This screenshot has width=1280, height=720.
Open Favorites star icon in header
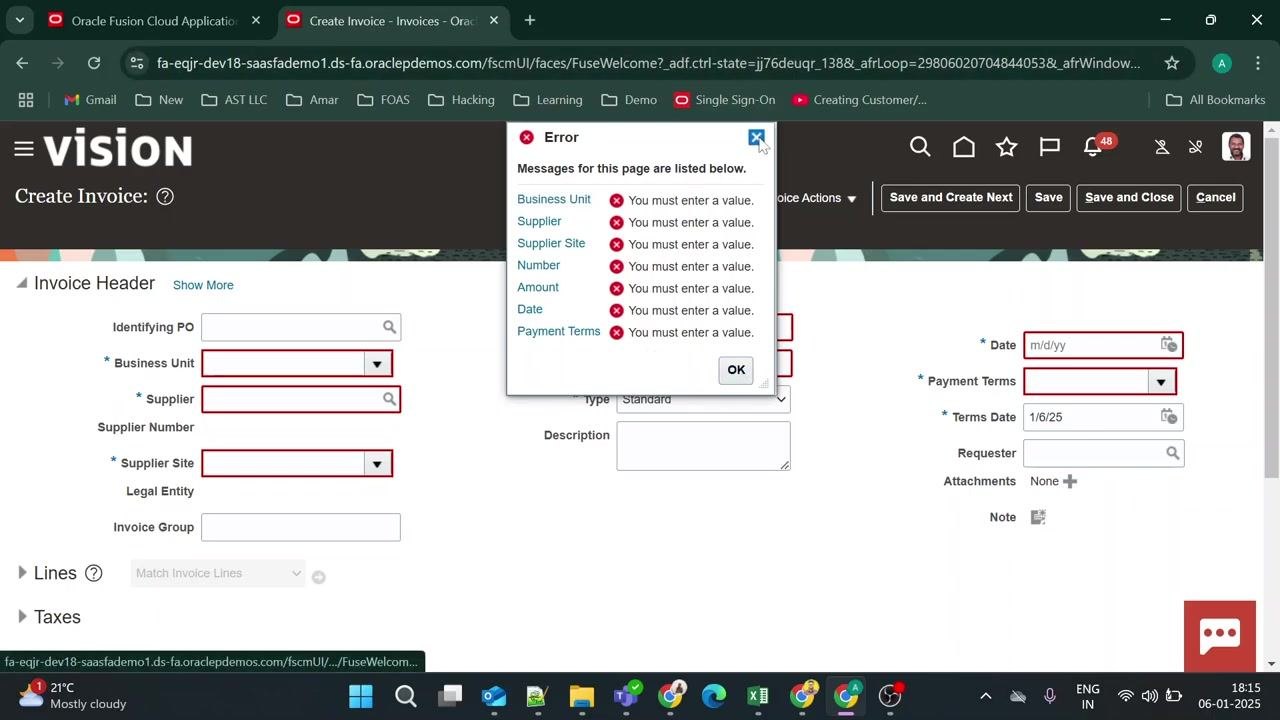click(x=1007, y=148)
